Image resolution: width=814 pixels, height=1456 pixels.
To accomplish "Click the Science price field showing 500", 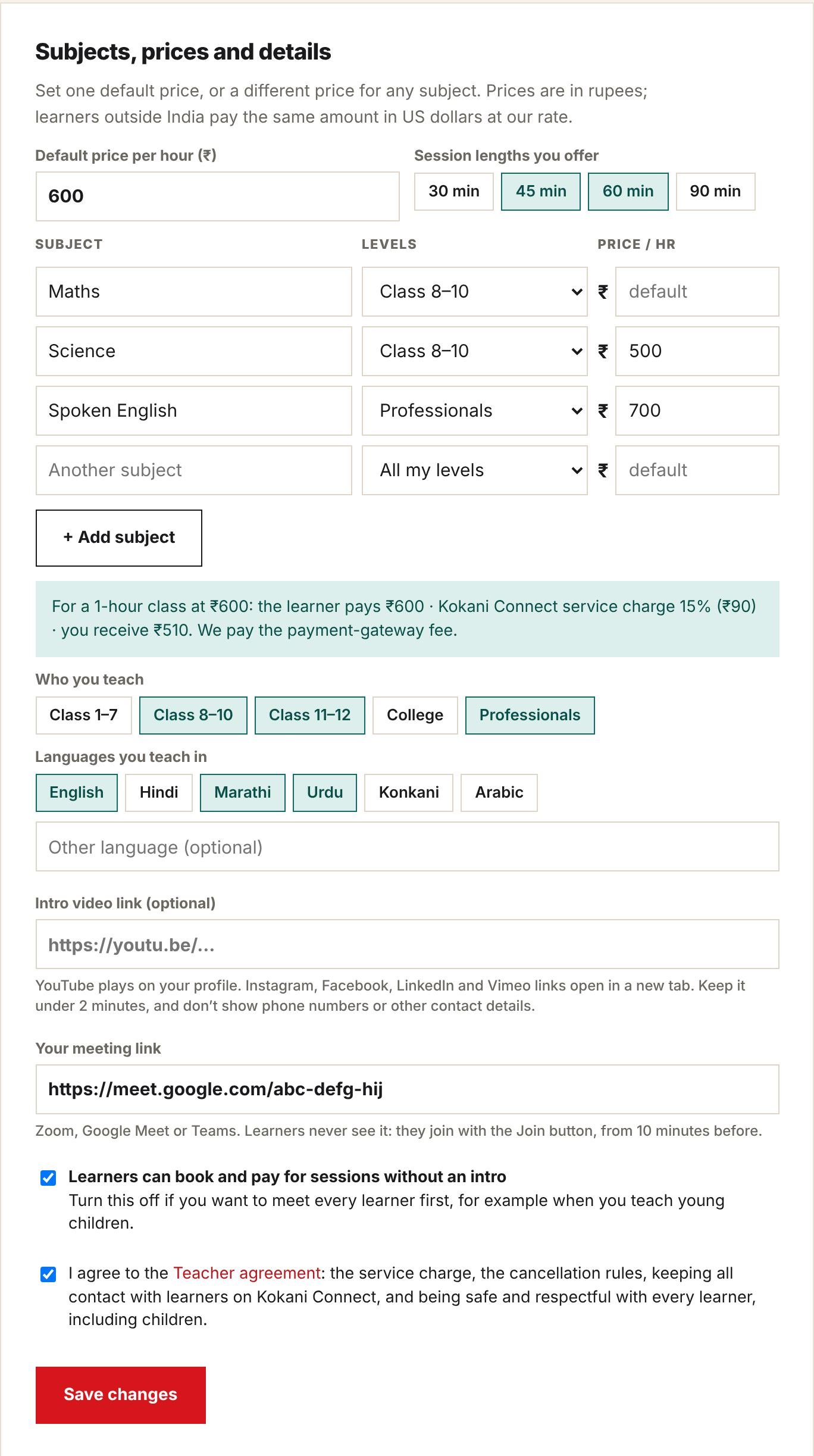I will coord(697,351).
